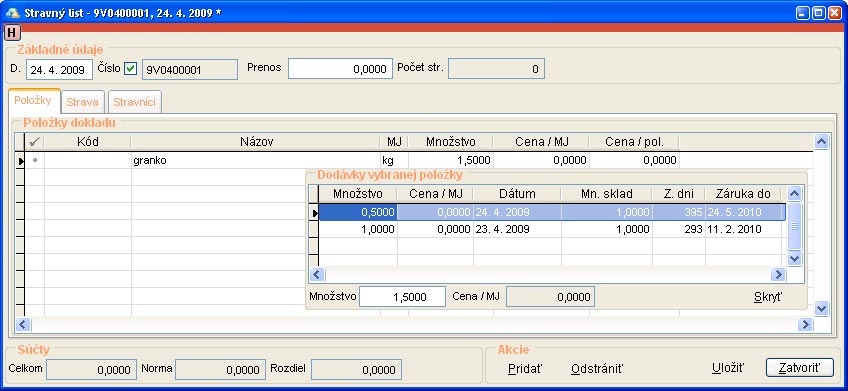
Task: Click left arrow of main horizontal scrollbar
Action: (x=23, y=324)
